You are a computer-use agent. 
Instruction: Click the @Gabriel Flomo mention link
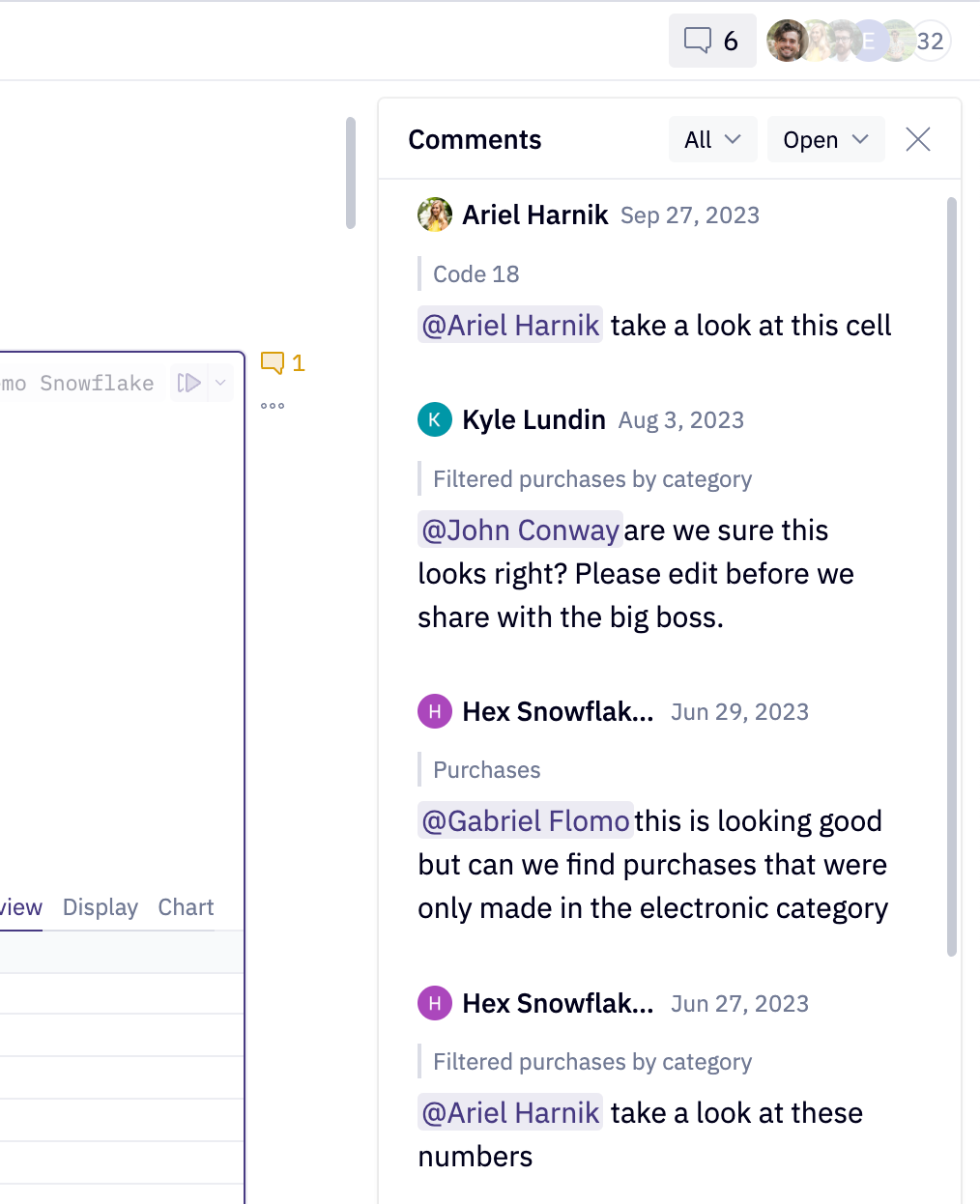525,820
